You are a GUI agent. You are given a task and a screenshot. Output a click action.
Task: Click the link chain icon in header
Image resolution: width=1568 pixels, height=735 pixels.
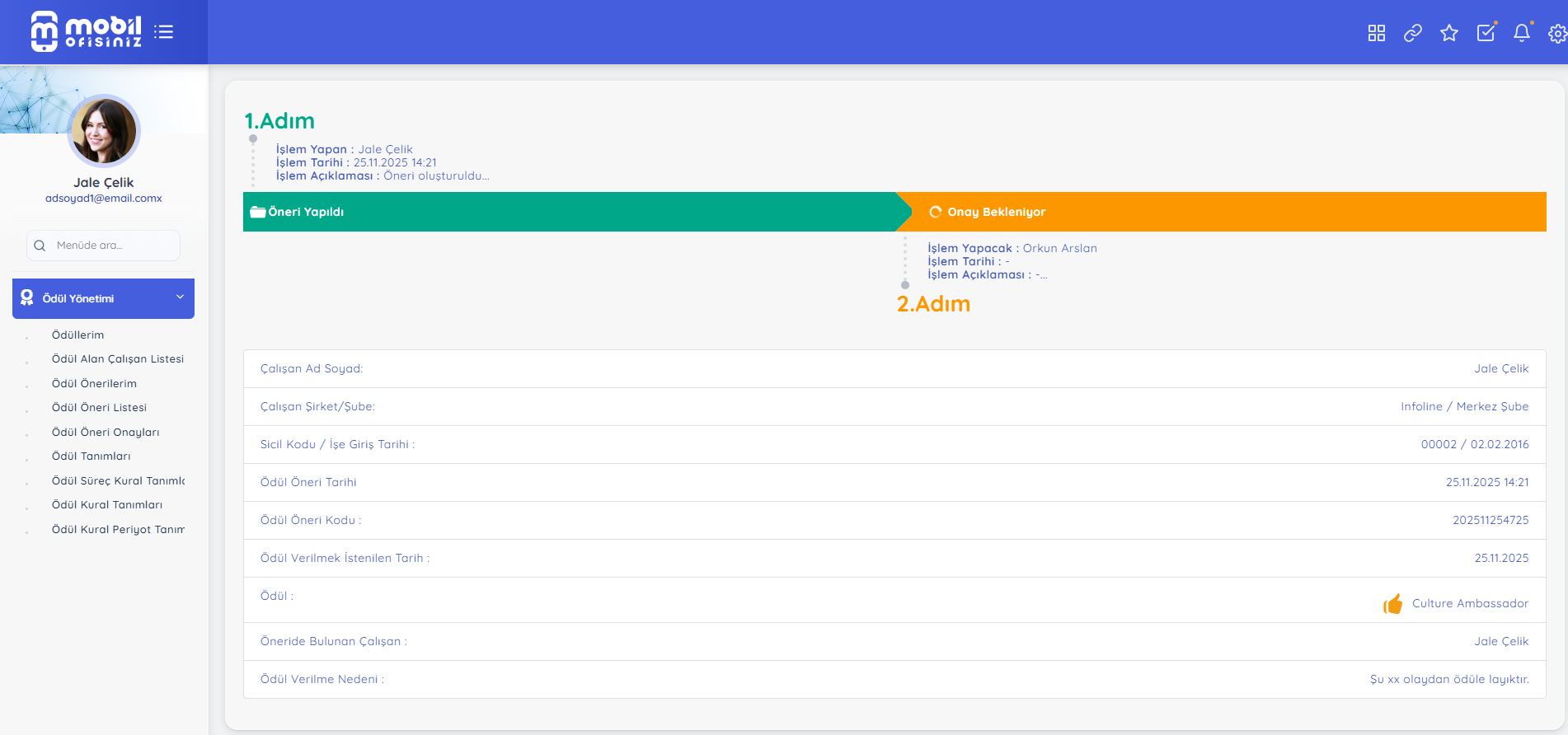pyautogui.click(x=1412, y=33)
